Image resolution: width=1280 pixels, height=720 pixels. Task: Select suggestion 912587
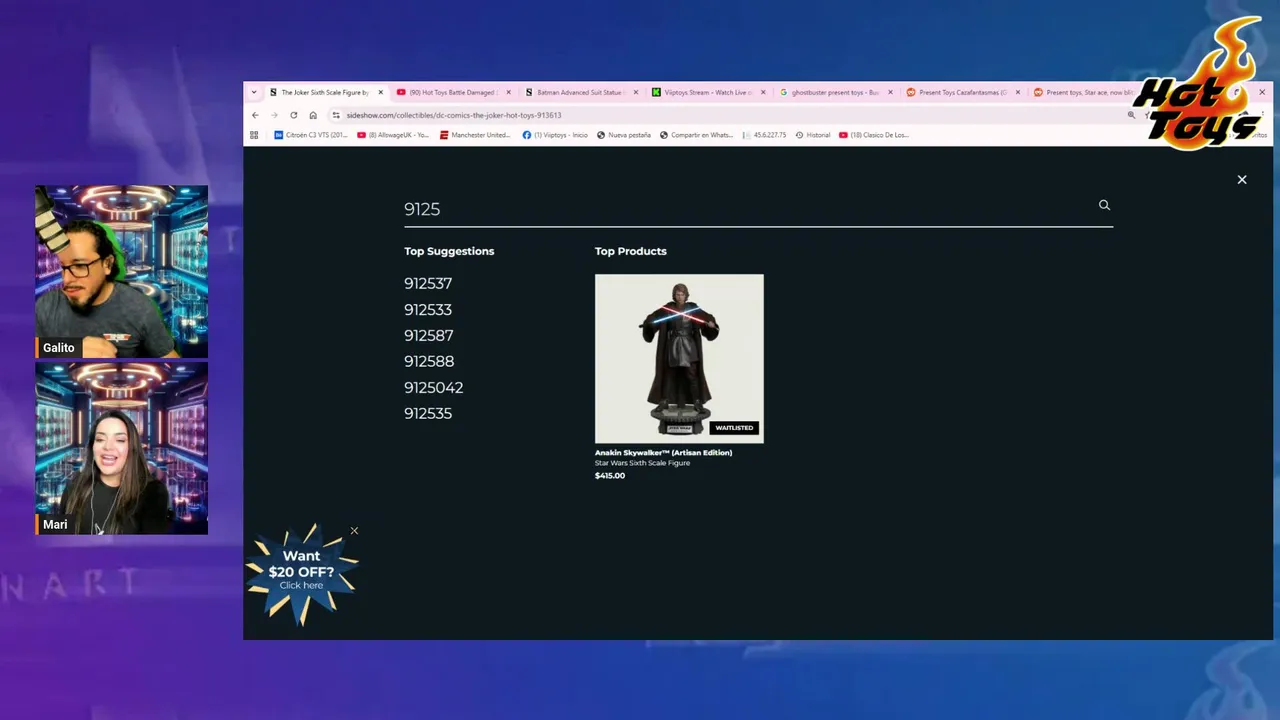click(429, 335)
